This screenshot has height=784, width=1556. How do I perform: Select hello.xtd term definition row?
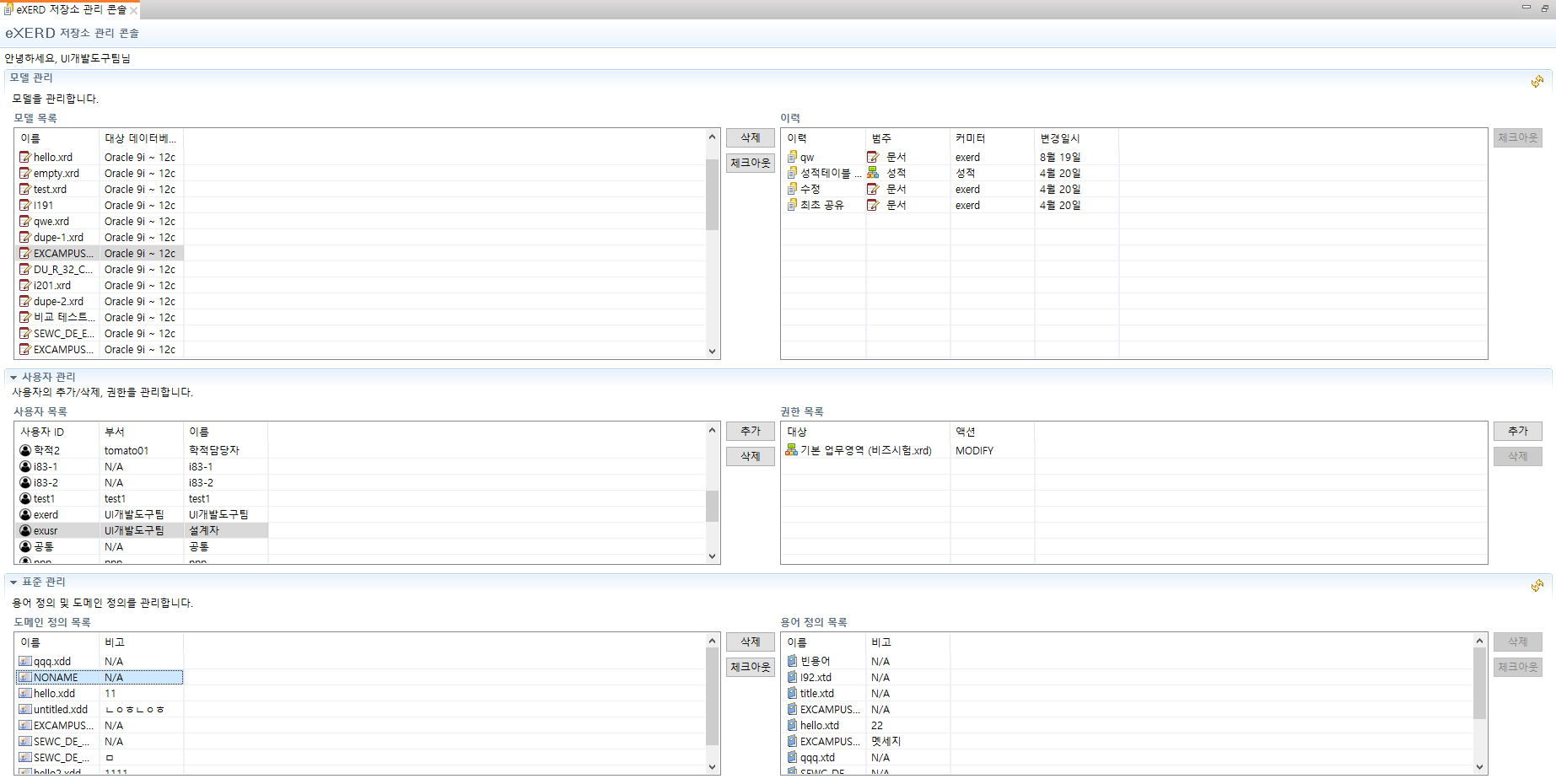(x=866, y=725)
